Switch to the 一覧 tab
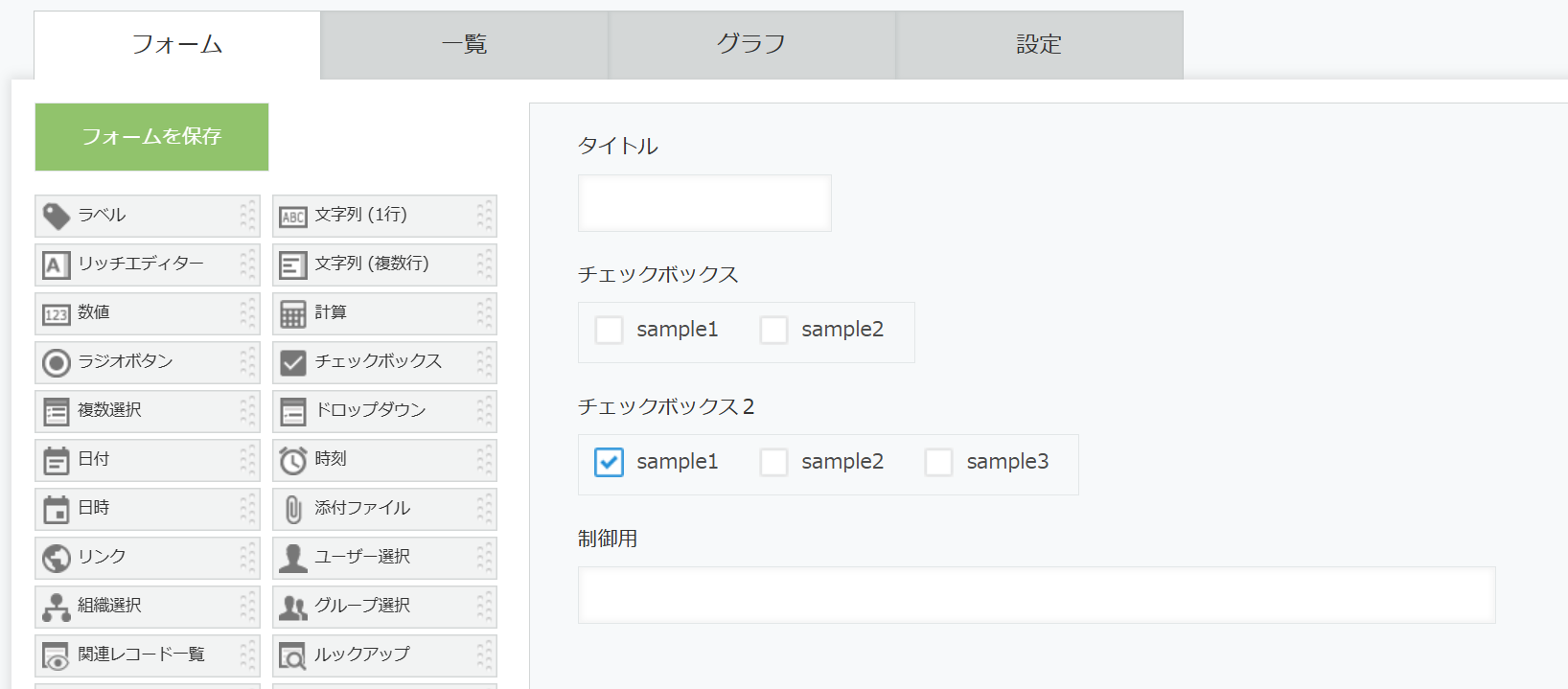 tap(465, 45)
